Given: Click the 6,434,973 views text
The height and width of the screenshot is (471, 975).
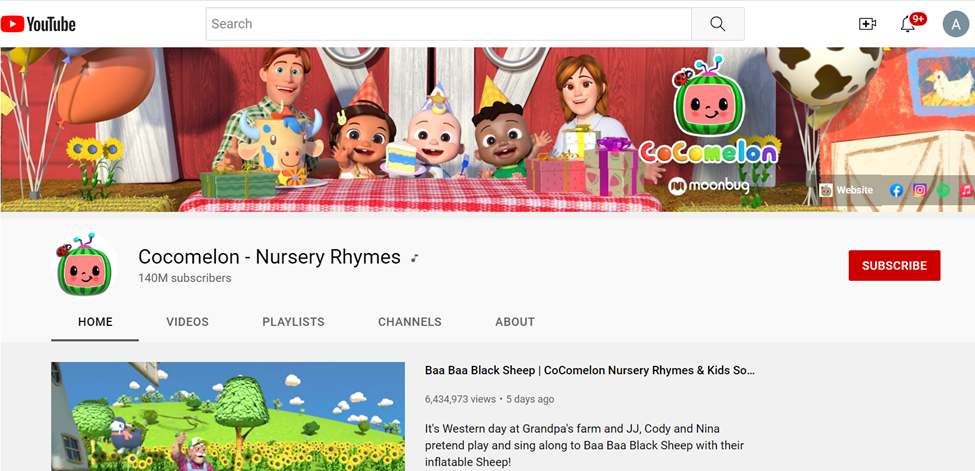Looking at the screenshot, I should tap(460, 399).
